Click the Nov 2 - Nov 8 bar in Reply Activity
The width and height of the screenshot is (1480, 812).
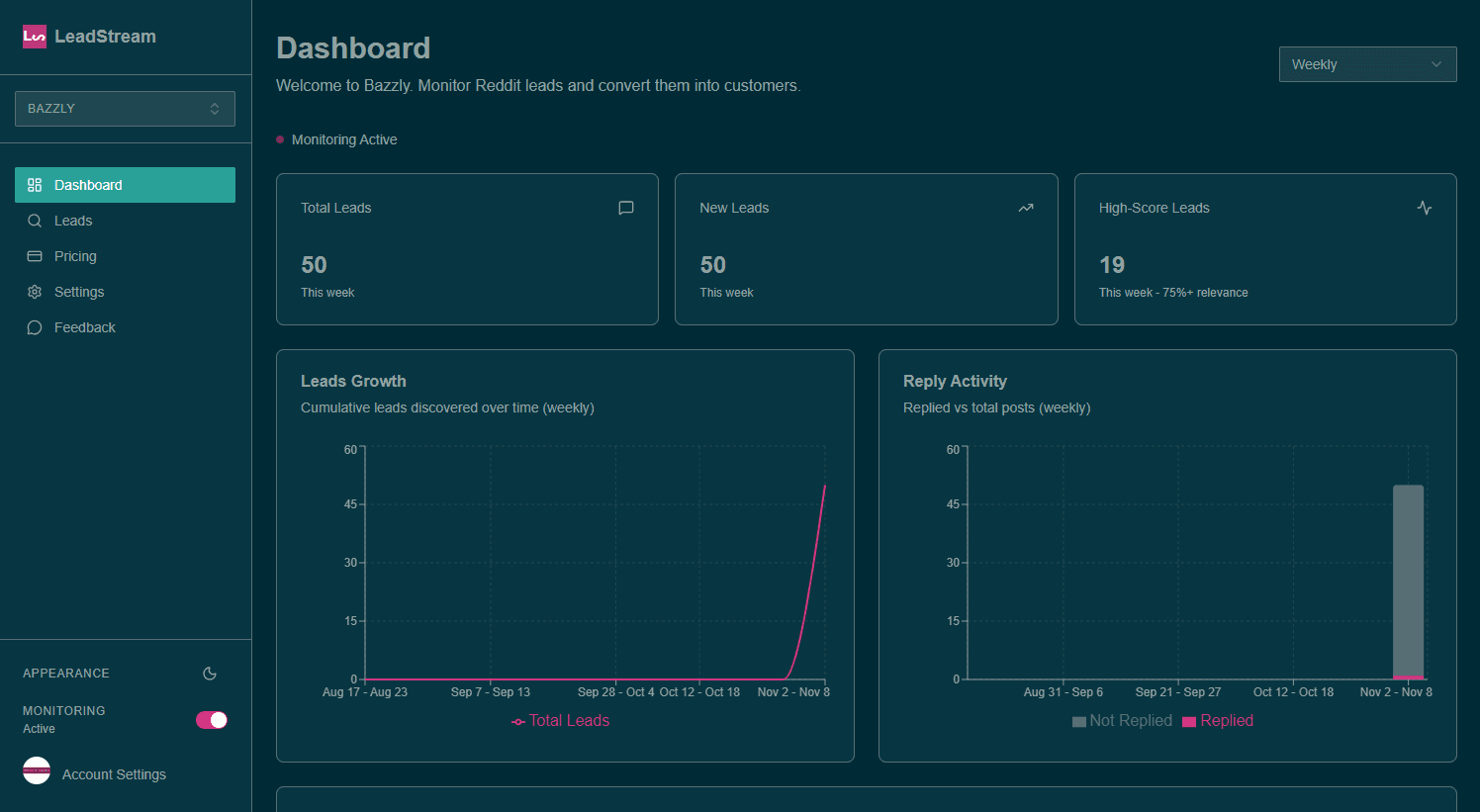[1408, 584]
